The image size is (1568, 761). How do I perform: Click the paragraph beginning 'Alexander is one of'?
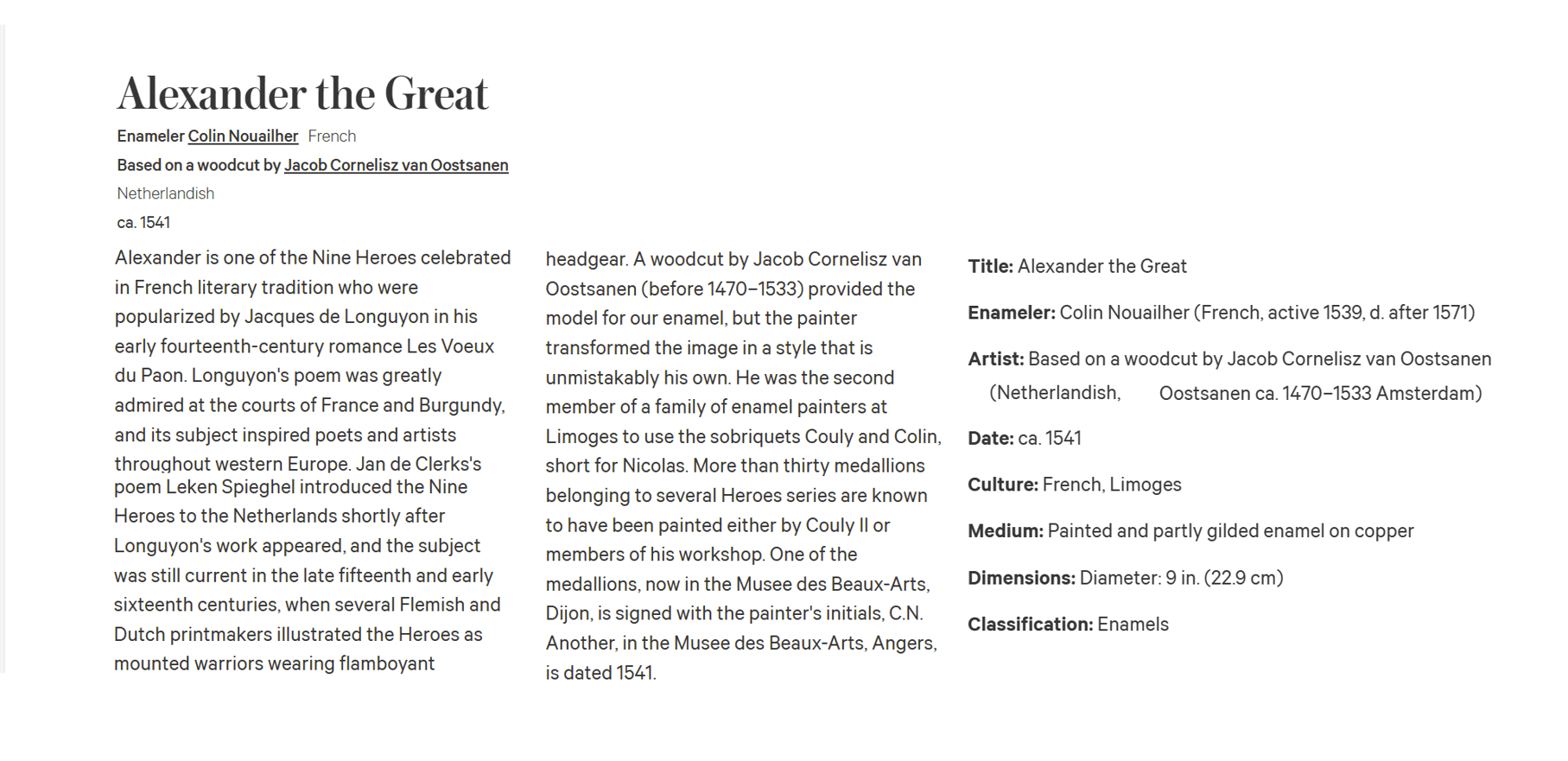pos(313,460)
